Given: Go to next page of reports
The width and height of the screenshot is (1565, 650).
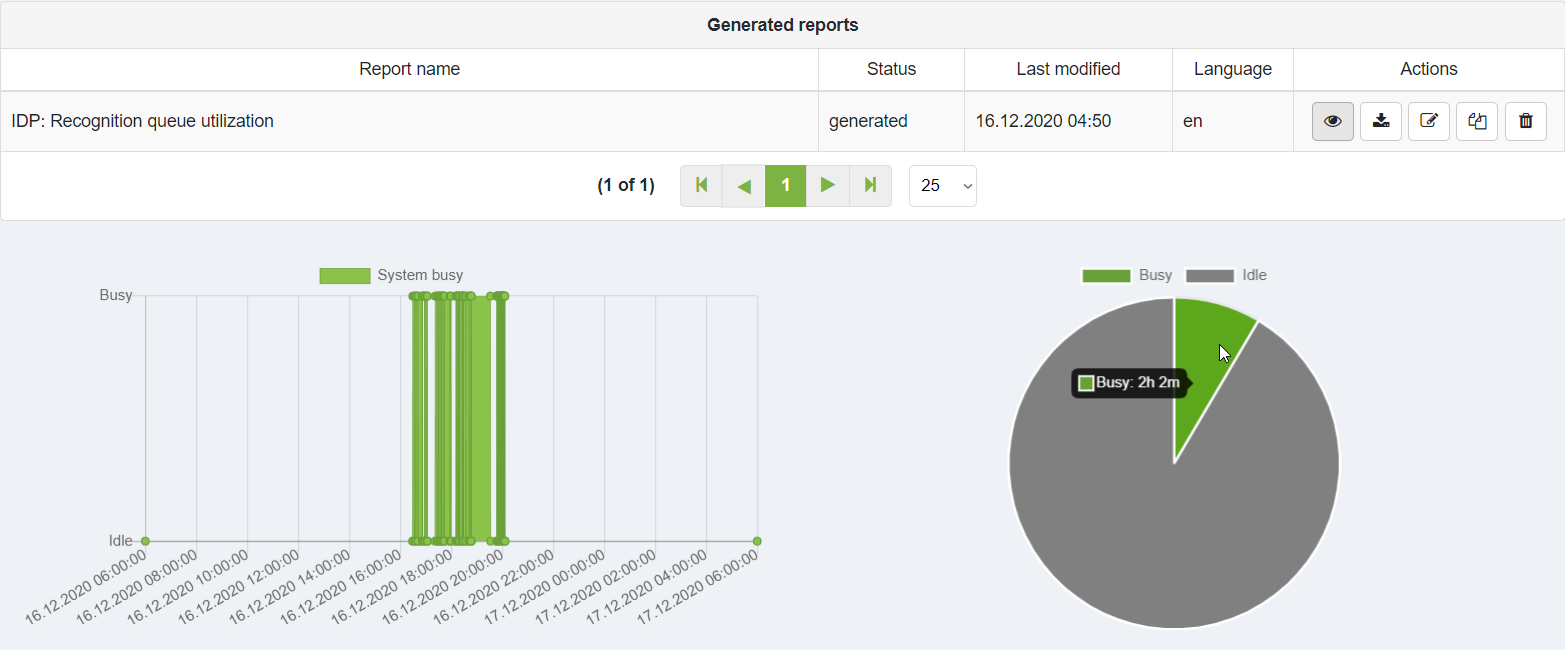Looking at the screenshot, I should tap(827, 185).
